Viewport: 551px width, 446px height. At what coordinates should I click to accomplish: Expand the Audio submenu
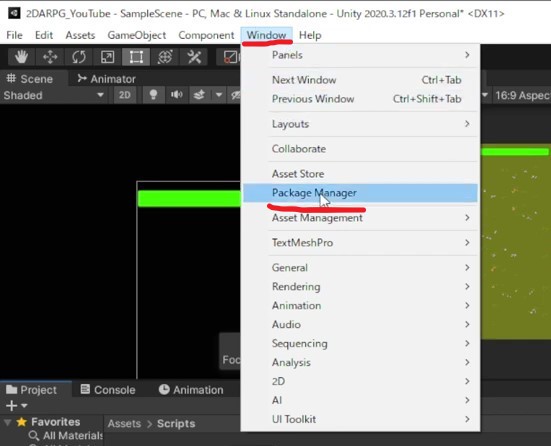(x=360, y=325)
